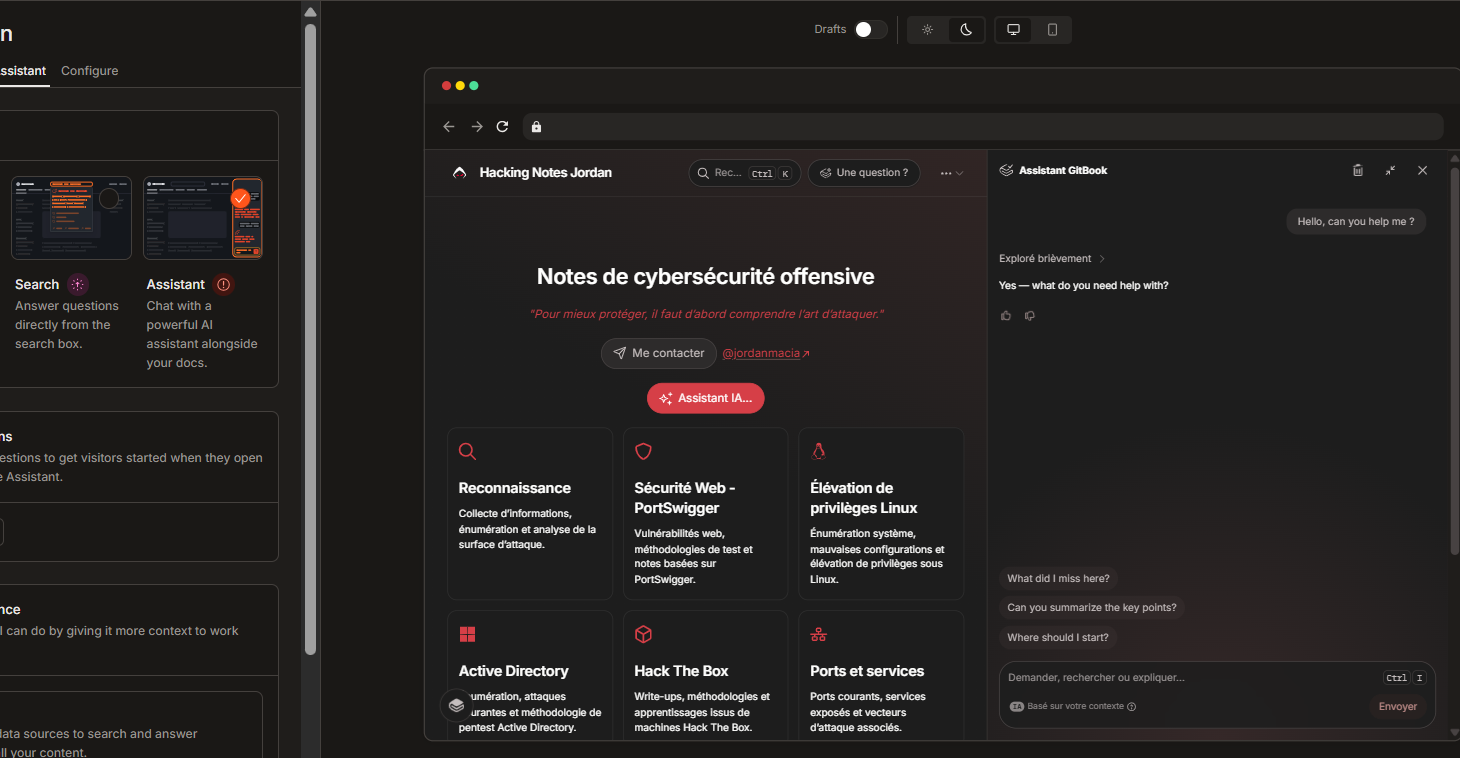
Task: Click the 'Demander, rechercher ou expliquer...' input
Action: tap(1190, 678)
